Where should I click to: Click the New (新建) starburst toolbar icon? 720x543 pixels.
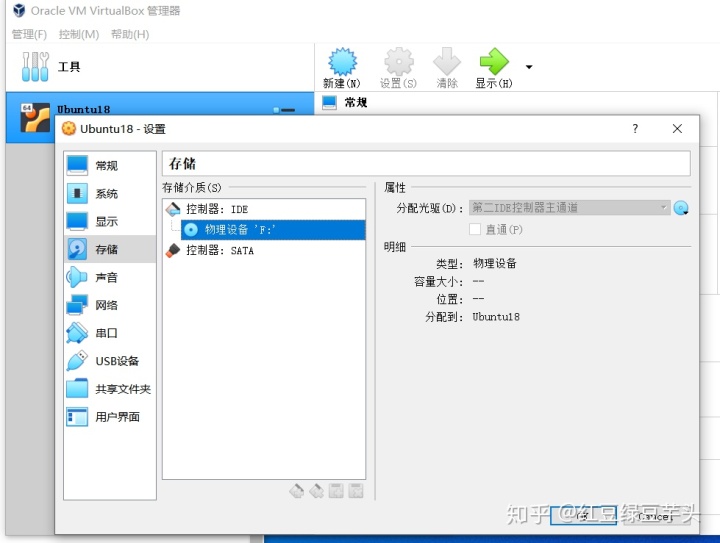click(342, 62)
